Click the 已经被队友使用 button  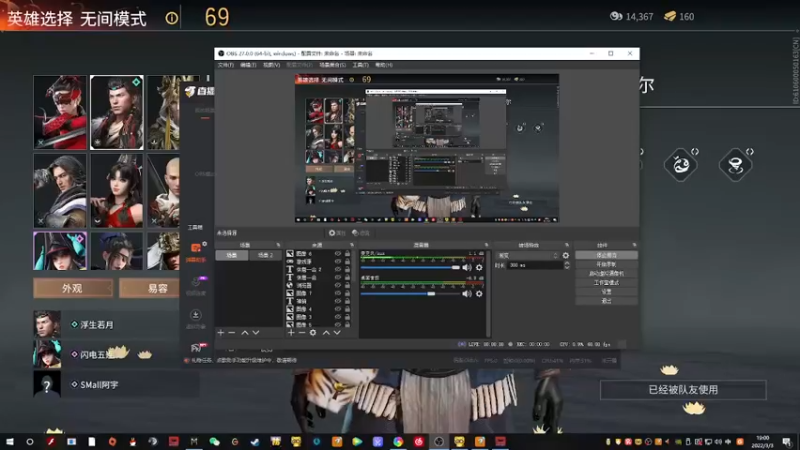pyautogui.click(x=683, y=390)
